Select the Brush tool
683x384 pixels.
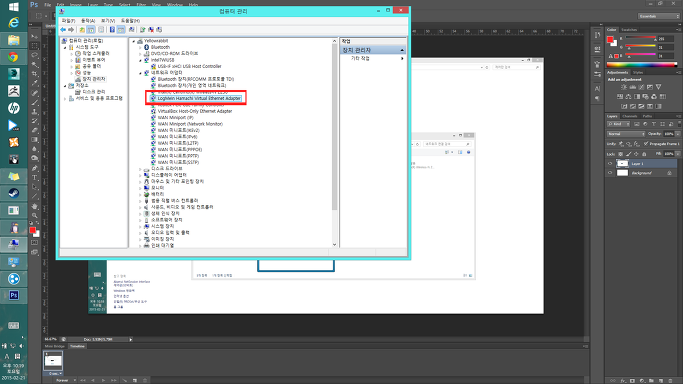34,102
